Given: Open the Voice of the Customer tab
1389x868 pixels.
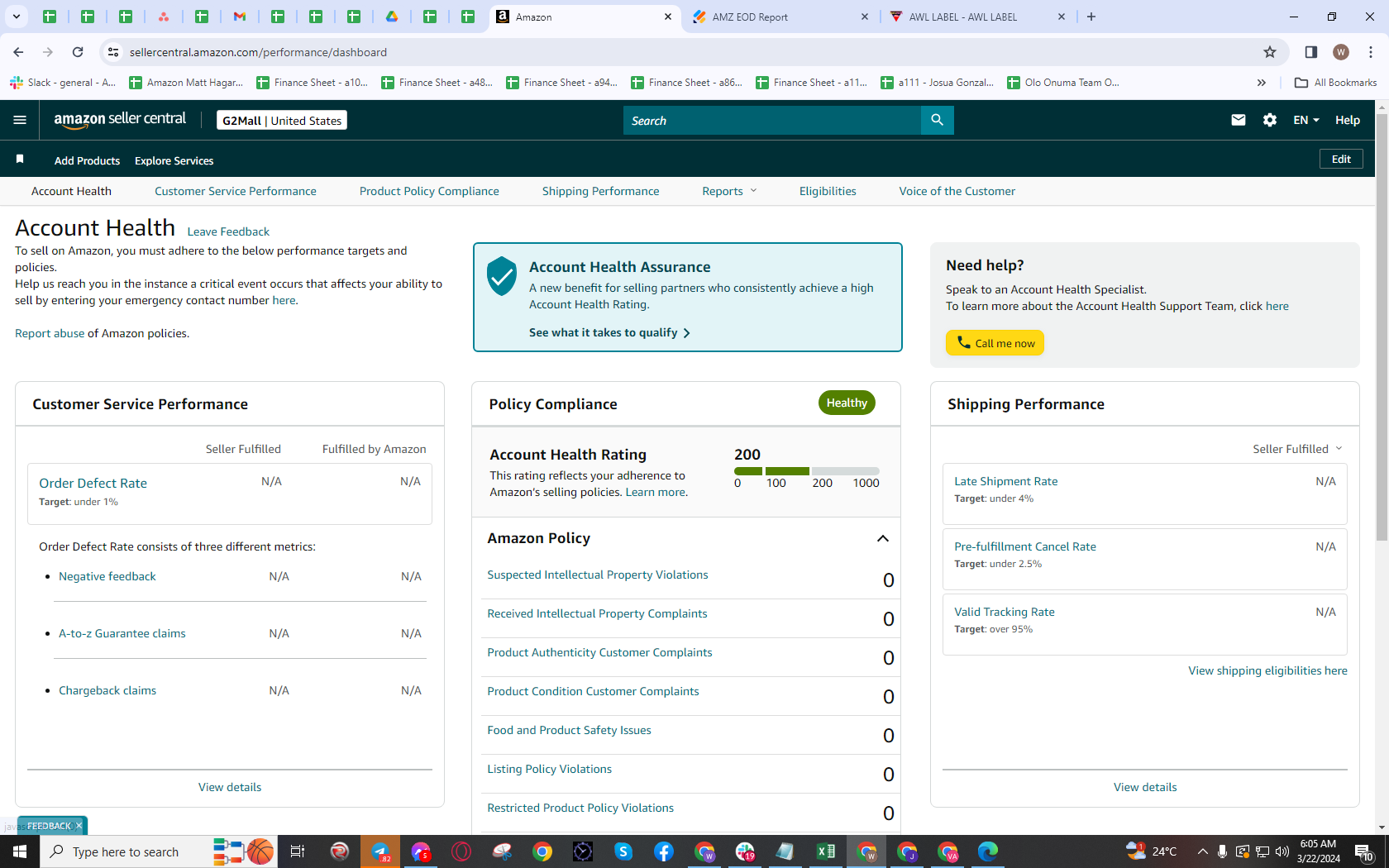Looking at the screenshot, I should pos(957,191).
